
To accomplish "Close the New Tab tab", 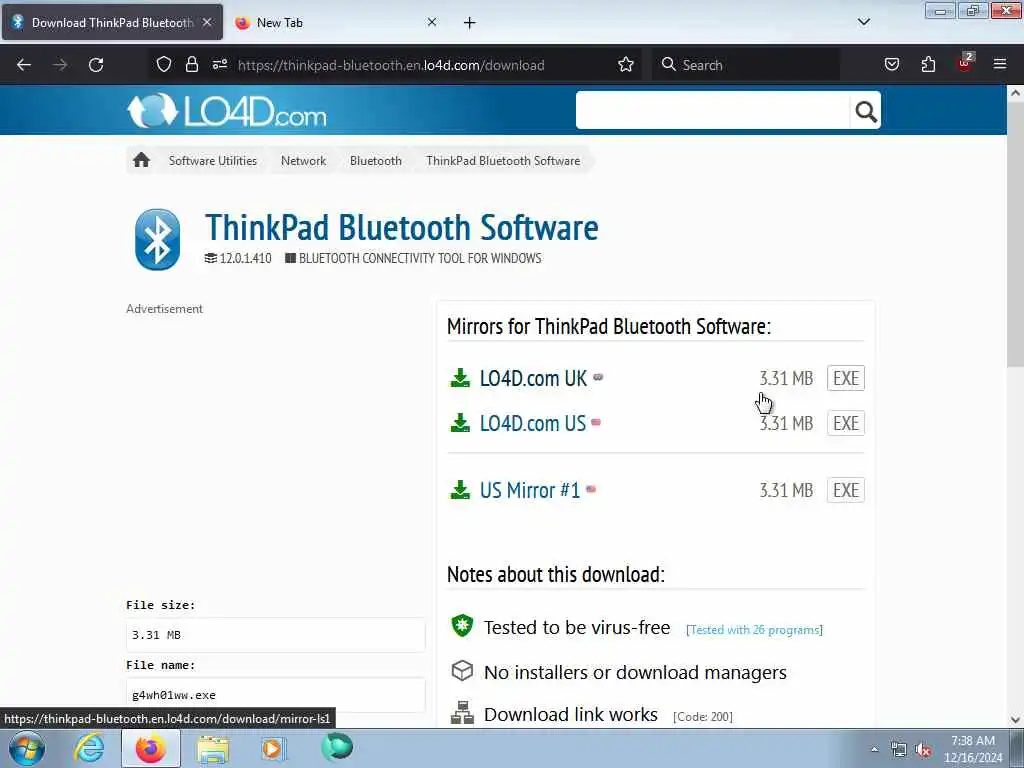I will pos(432,22).
